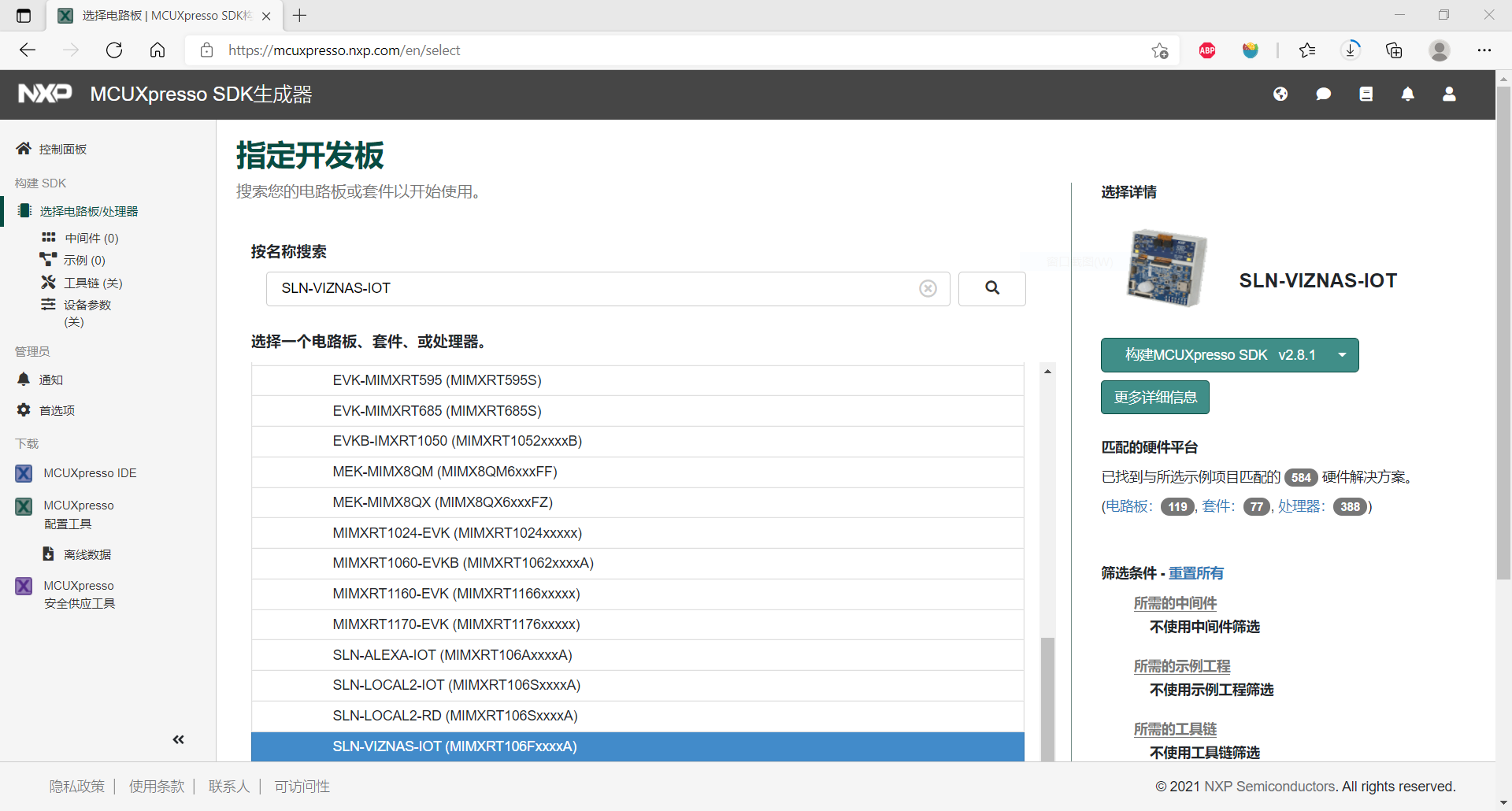Click NXP Semiconductors footer link
The height and width of the screenshot is (811, 1512).
point(1270,787)
